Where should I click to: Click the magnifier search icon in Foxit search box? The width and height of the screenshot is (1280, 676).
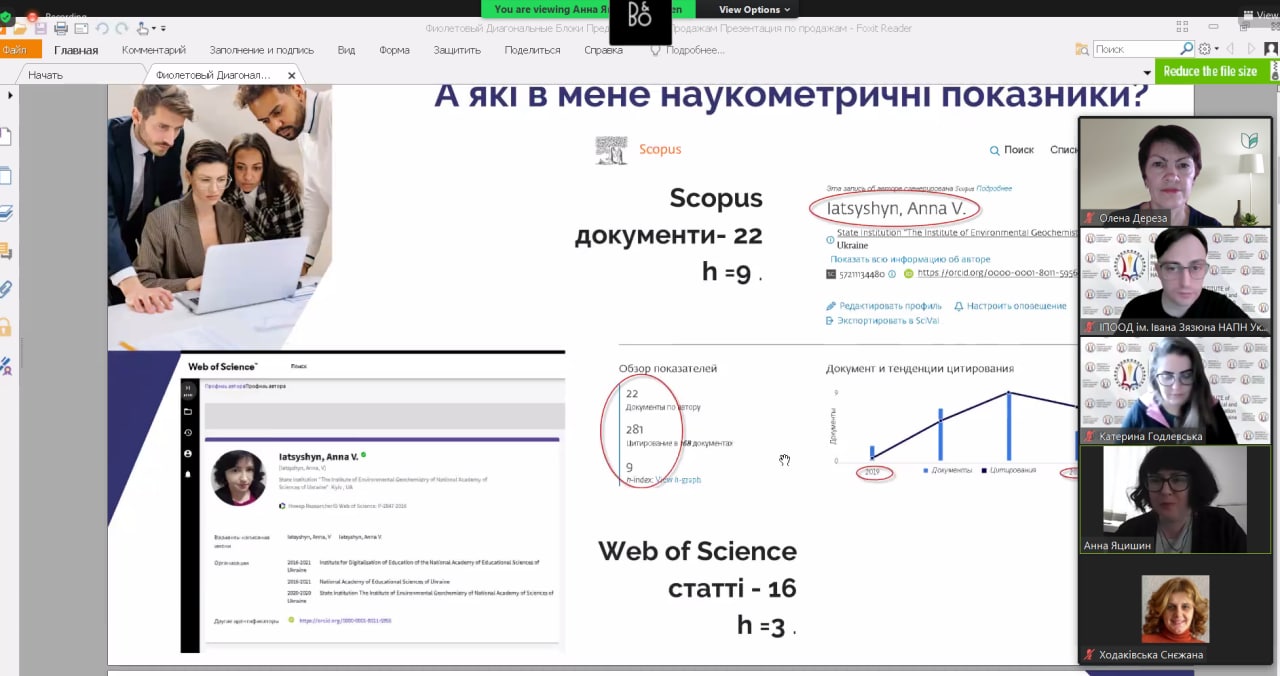pos(1187,49)
